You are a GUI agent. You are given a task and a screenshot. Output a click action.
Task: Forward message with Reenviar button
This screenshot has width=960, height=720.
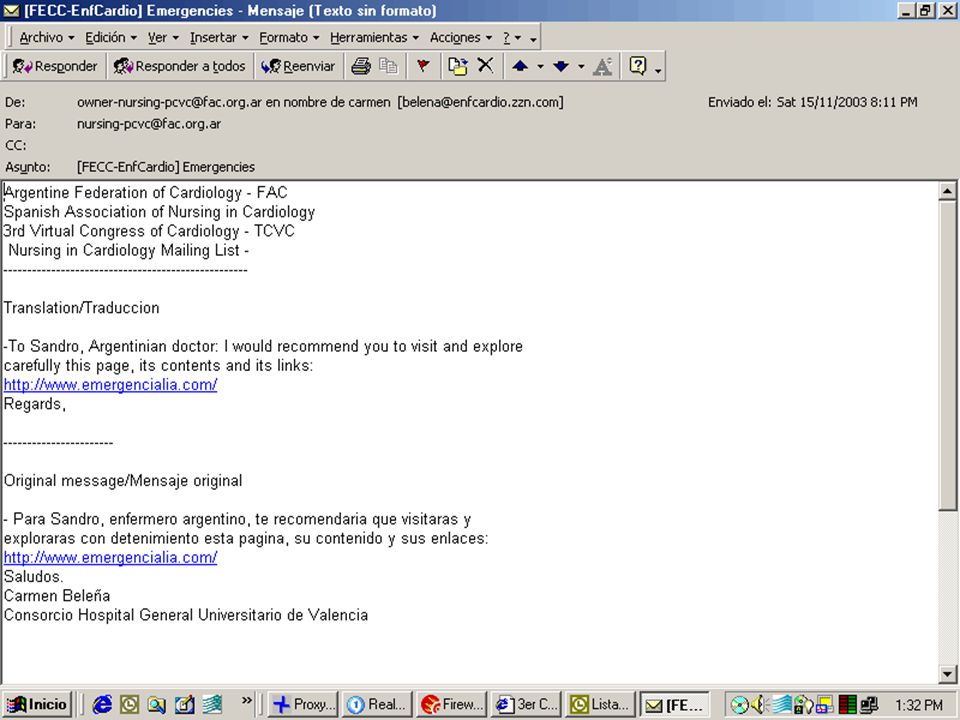pos(298,66)
